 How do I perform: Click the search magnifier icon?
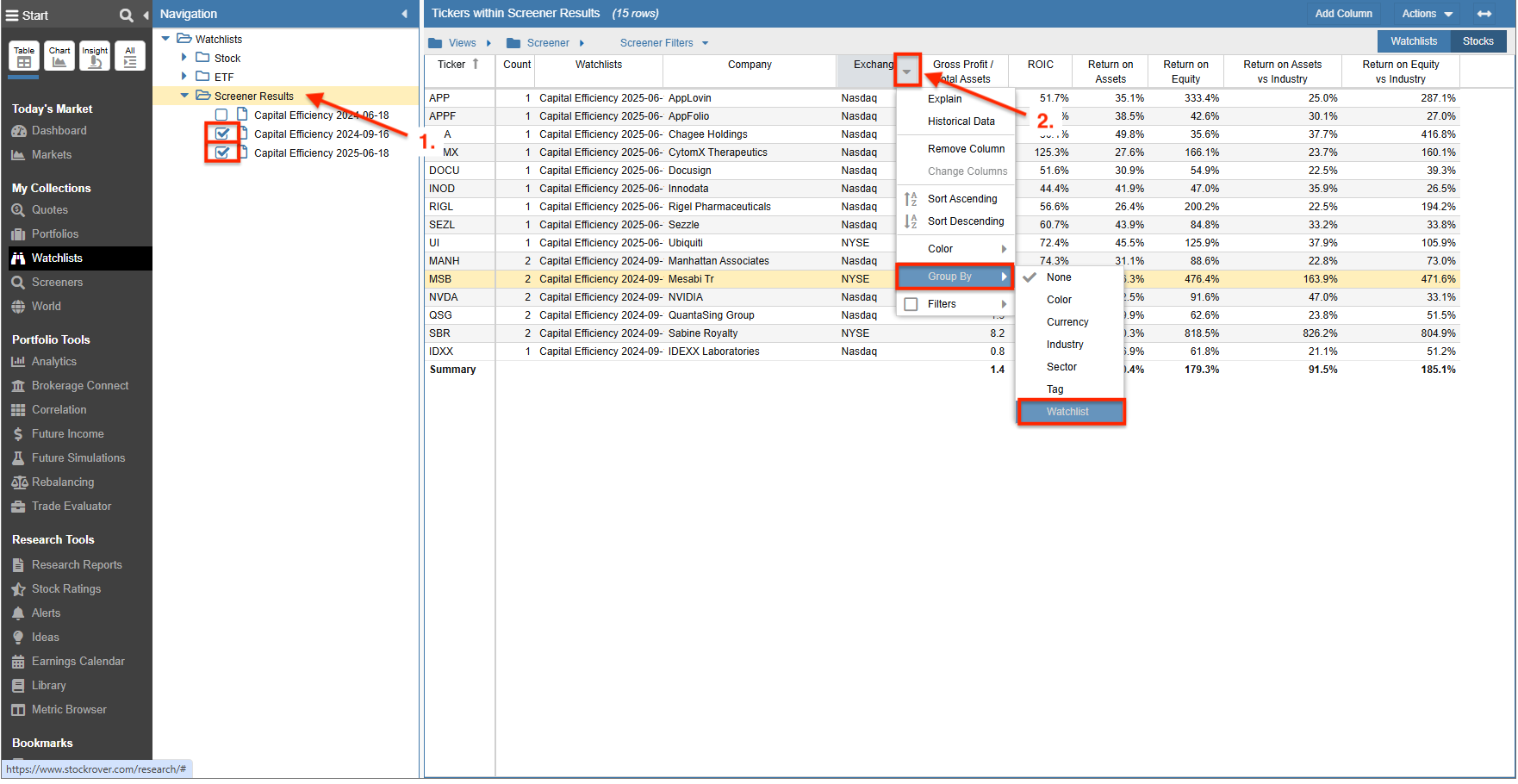click(127, 16)
